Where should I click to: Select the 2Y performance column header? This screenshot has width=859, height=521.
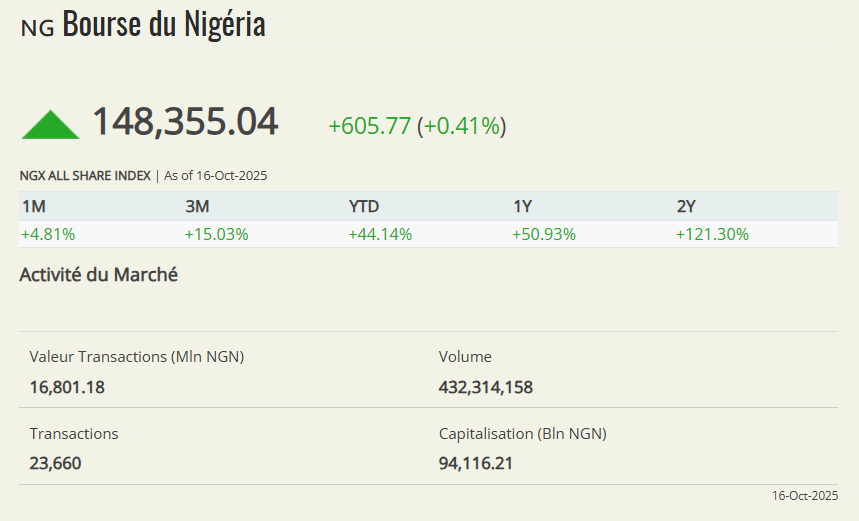pyautogui.click(x=686, y=206)
